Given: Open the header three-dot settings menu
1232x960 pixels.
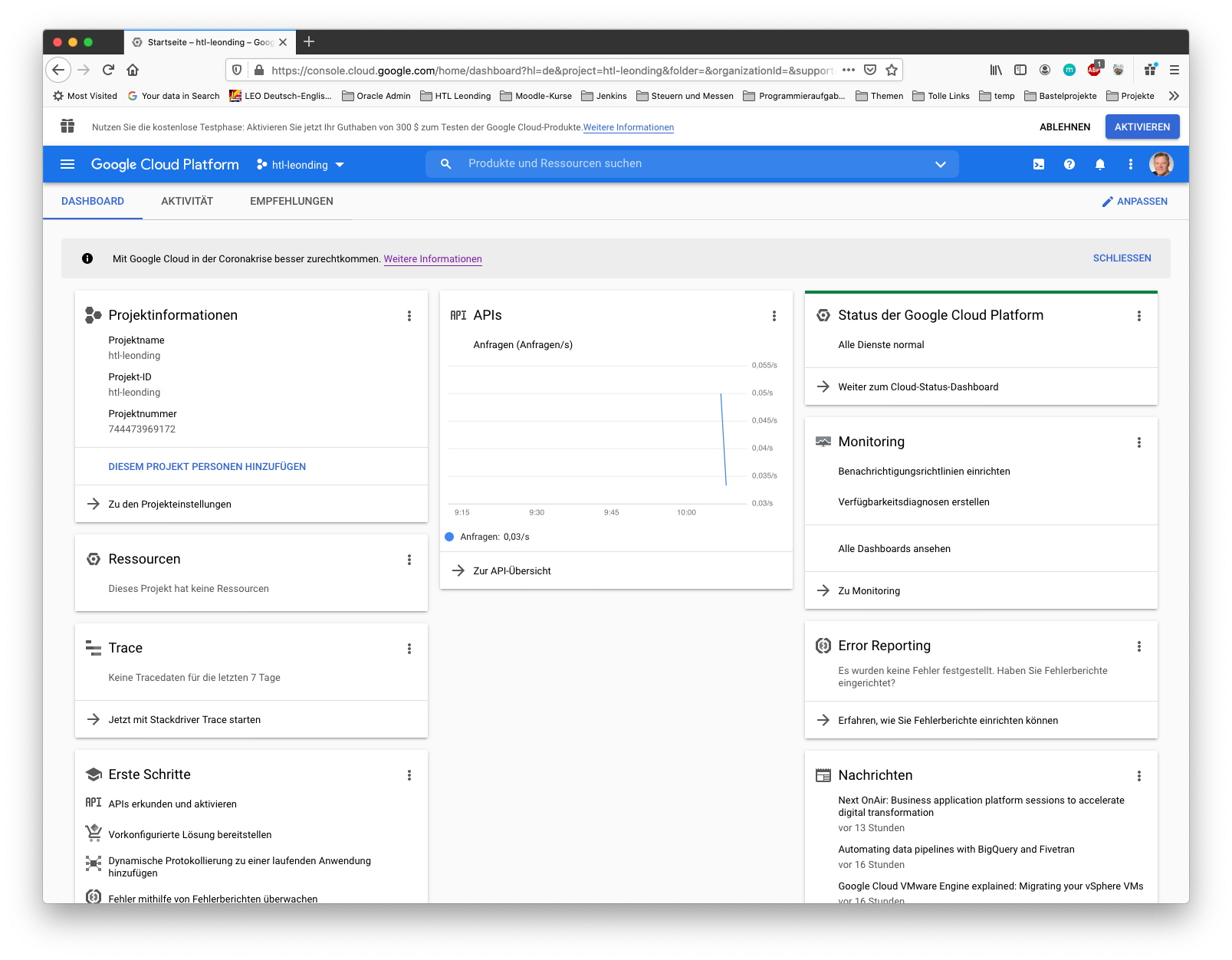Looking at the screenshot, I should coord(1131,164).
